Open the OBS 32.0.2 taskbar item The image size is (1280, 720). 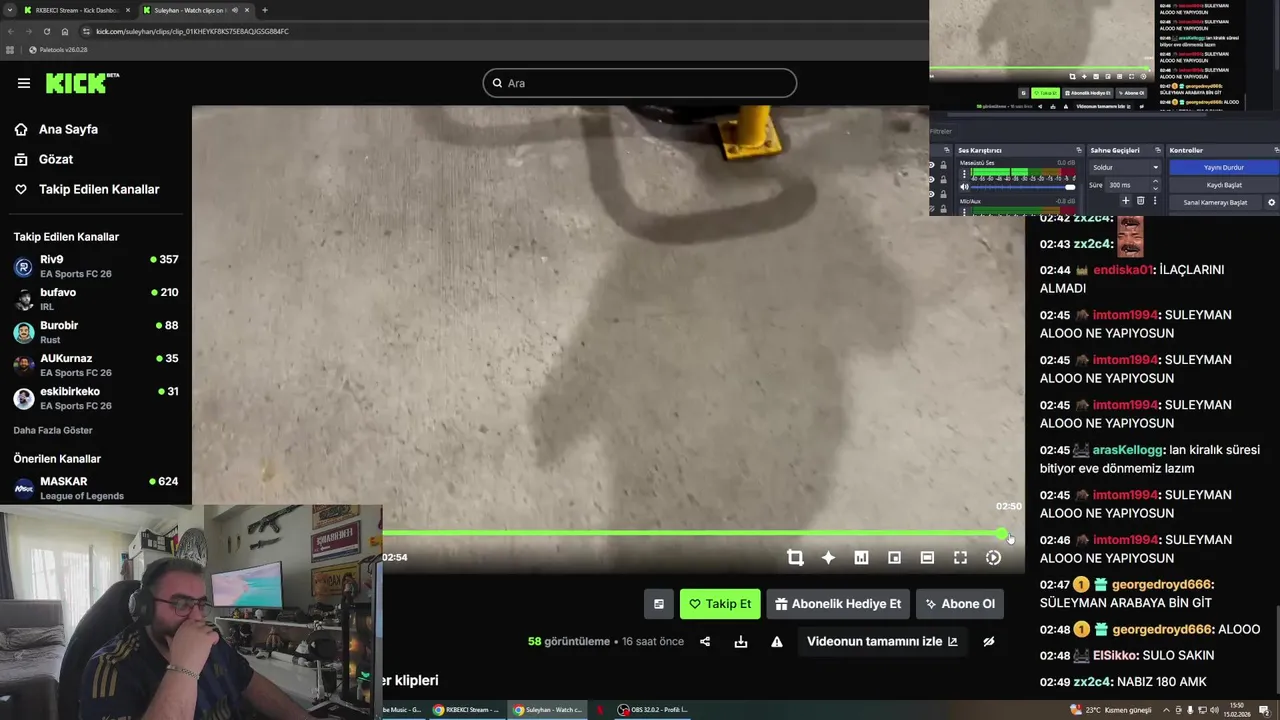(x=652, y=710)
